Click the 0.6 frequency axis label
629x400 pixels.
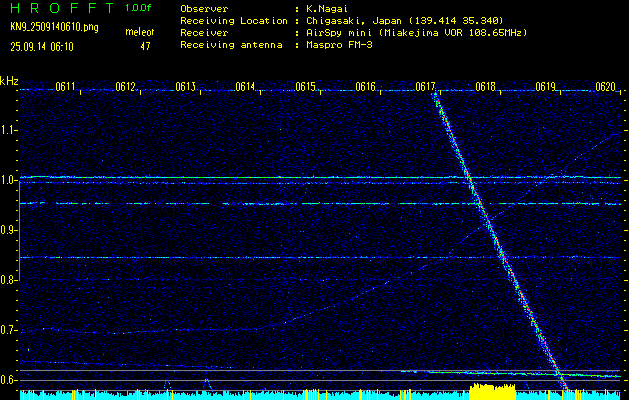7,380
